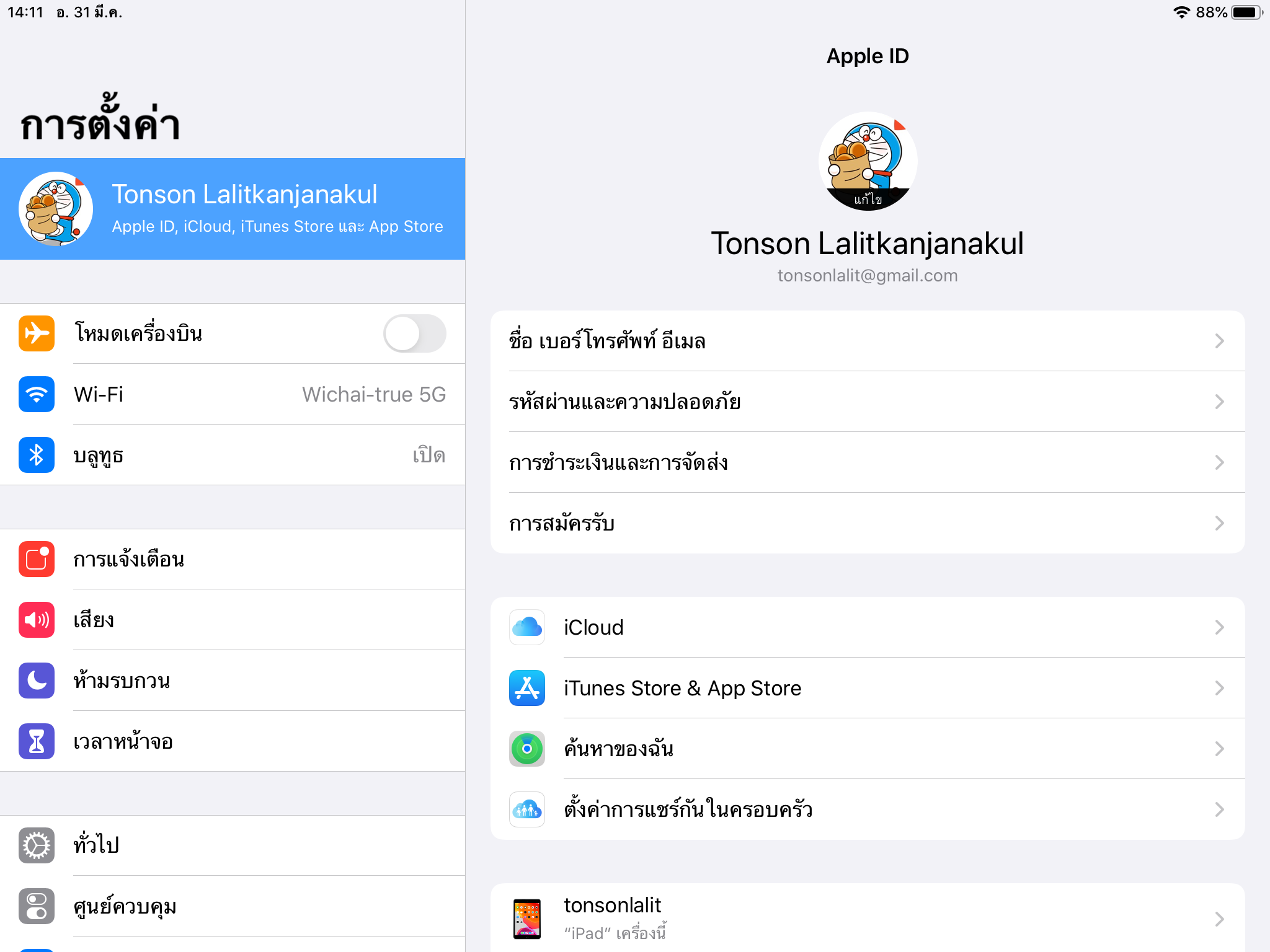This screenshot has height=952, width=1270.
Task: Tap the Family Sharing cloud icon
Action: point(527,809)
